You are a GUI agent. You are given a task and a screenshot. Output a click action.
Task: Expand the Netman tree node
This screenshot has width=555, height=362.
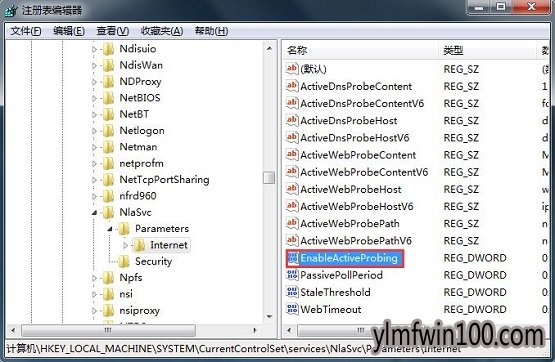click(x=94, y=147)
